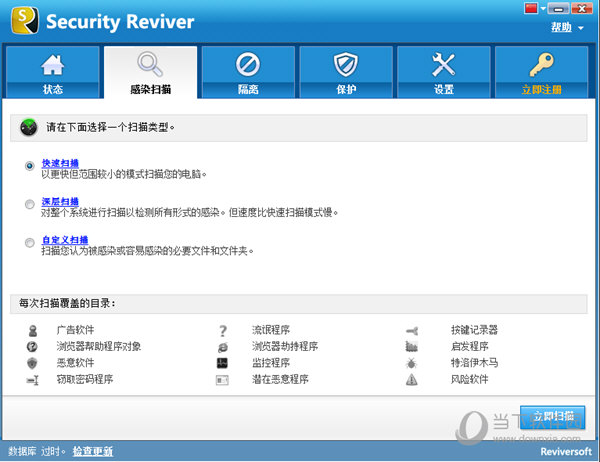Click the radar icon beside scan prompt

point(29,127)
